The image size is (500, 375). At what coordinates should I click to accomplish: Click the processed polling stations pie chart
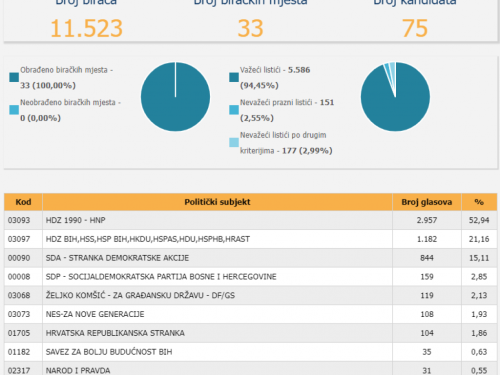175,97
